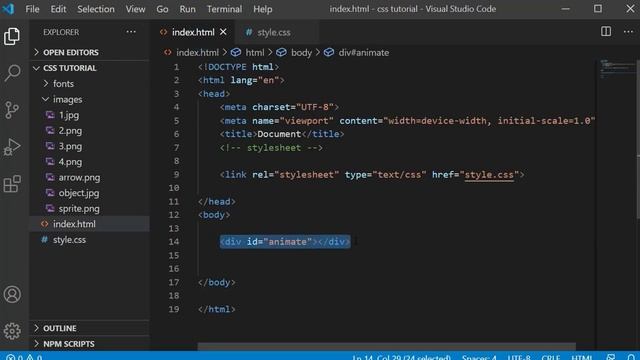Click the VS Code logo icon
Image resolution: width=640 pixels, height=360 pixels.
coord(9,9)
